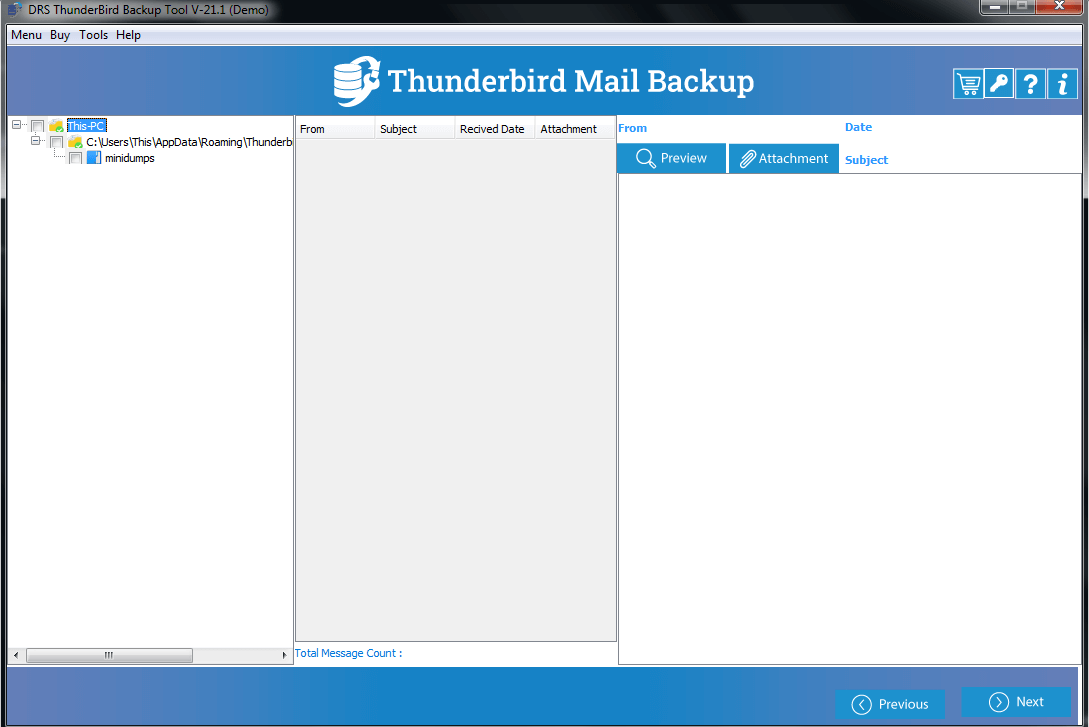Click the Date label in preview pane
Image resolution: width=1089 pixels, height=727 pixels.
click(x=858, y=127)
